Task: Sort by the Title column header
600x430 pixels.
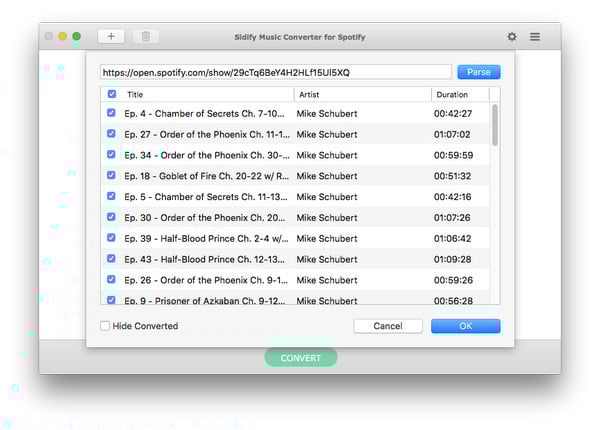Action: (135, 94)
